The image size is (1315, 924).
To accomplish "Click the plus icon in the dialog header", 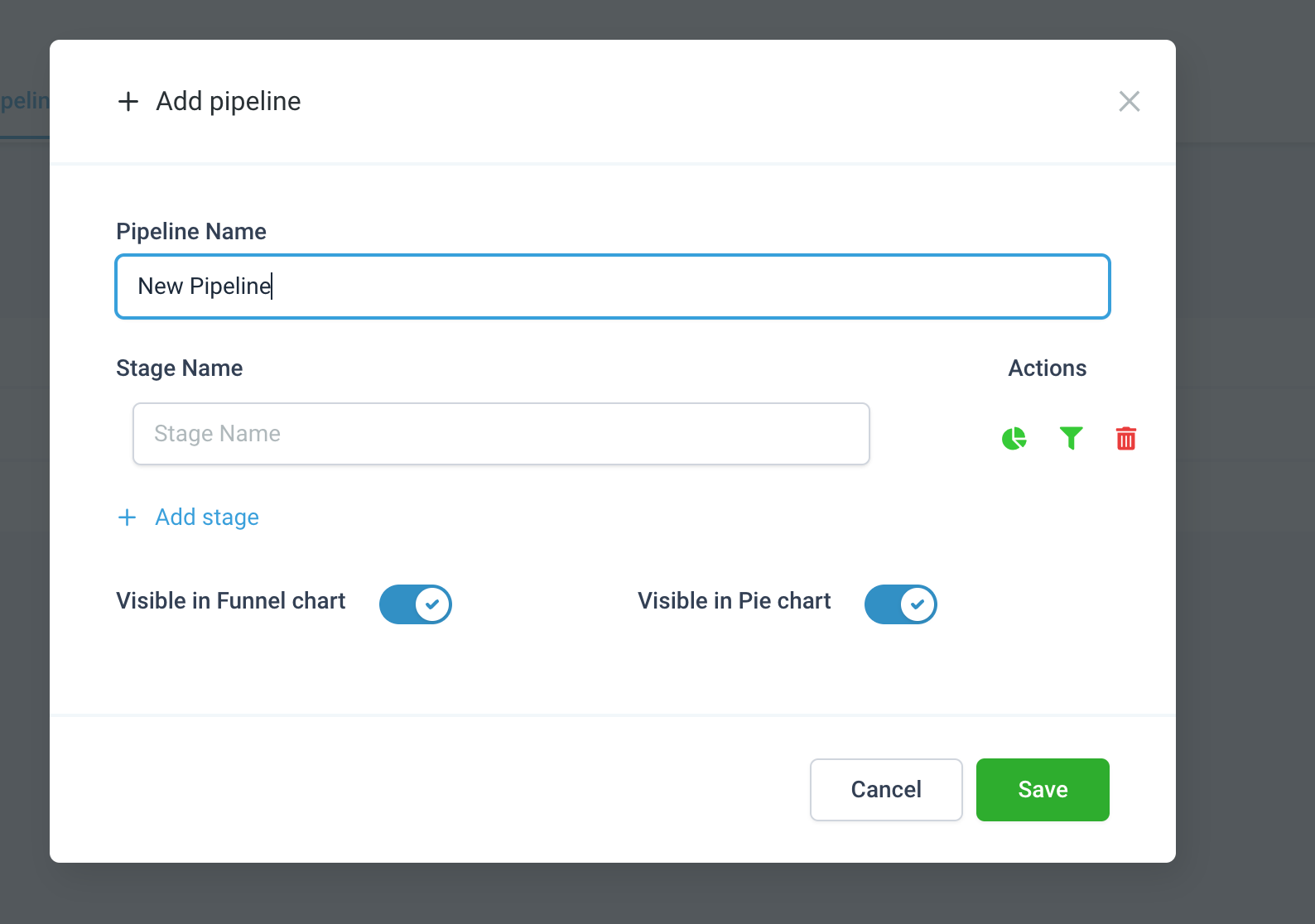I will point(128,102).
